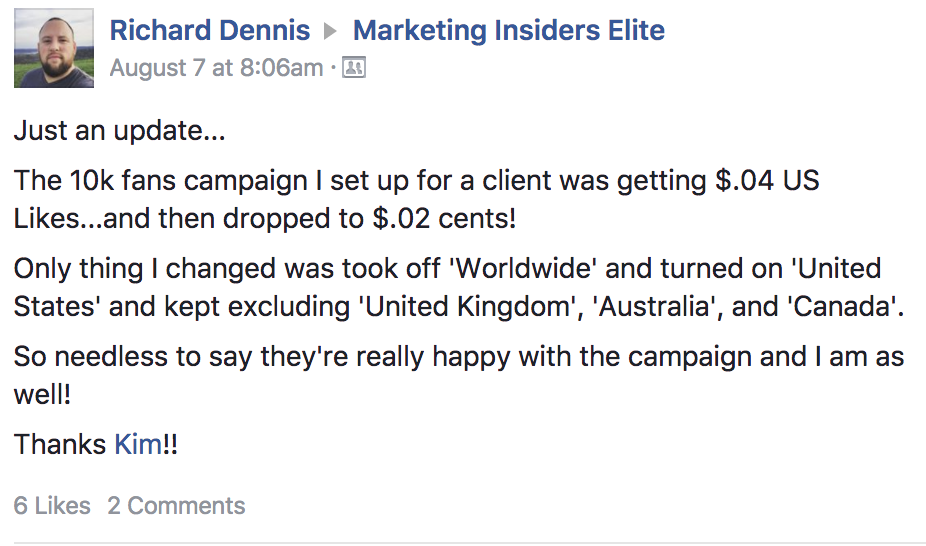Click the word 'Canada' in the post

[x=840, y=306]
